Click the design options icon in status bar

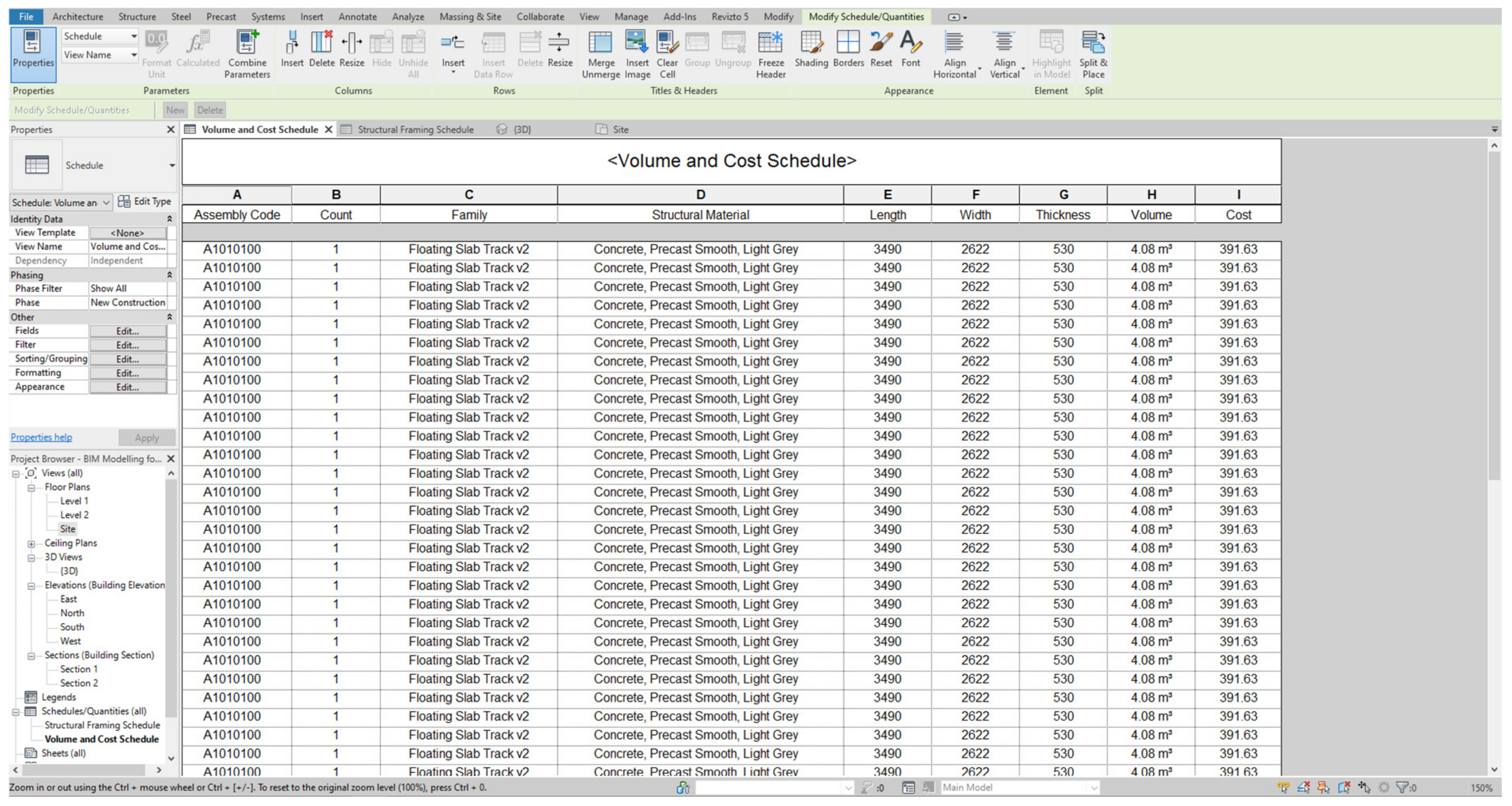click(908, 787)
